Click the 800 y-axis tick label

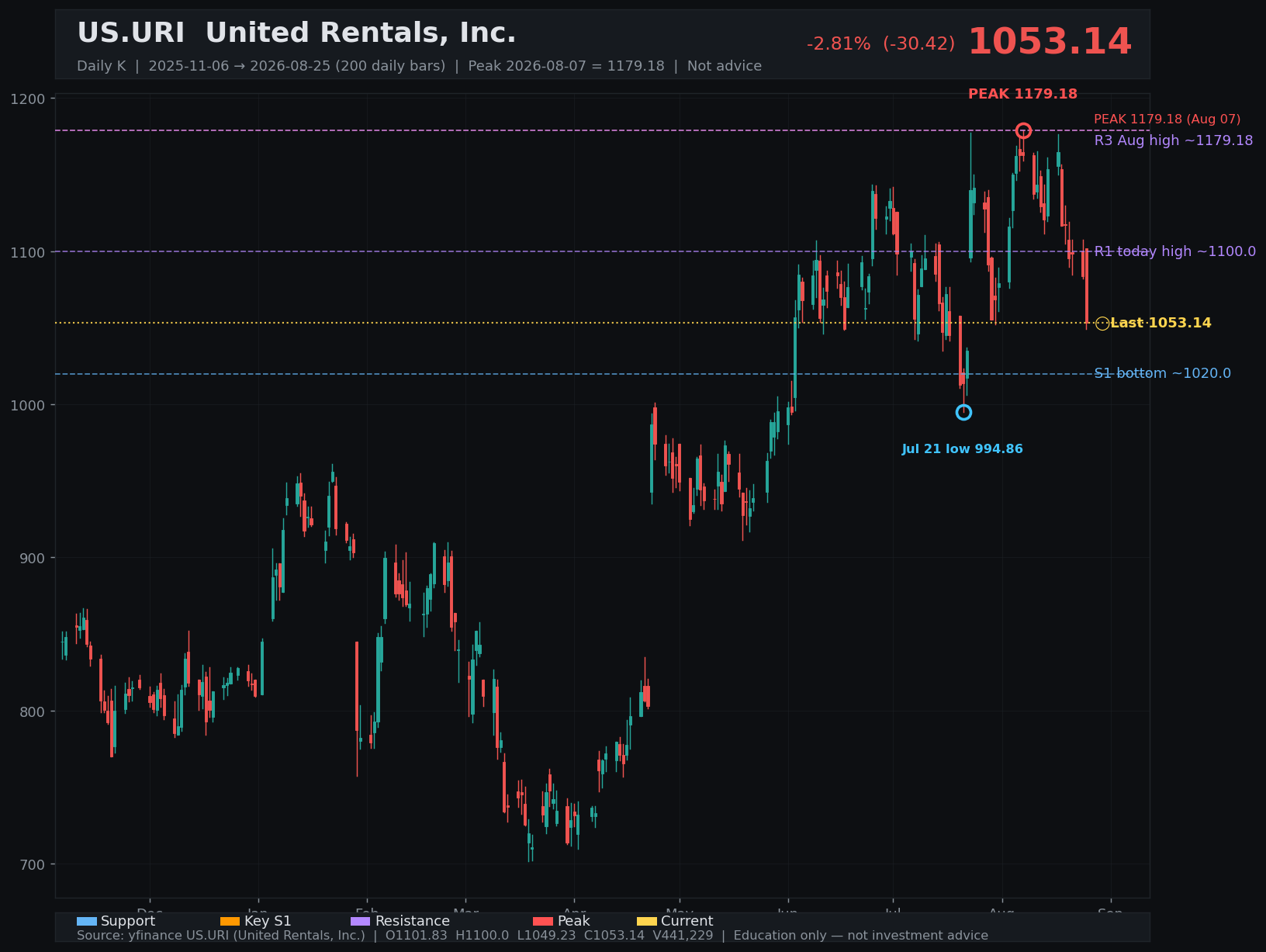(x=33, y=711)
